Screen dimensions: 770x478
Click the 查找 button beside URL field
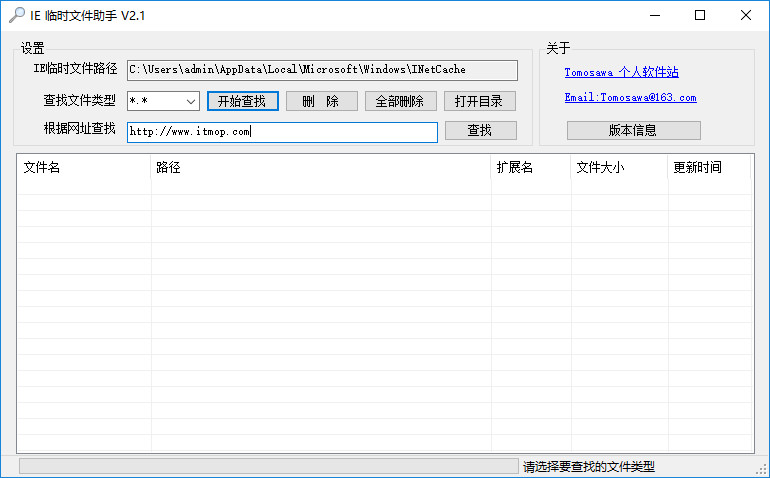(480, 131)
